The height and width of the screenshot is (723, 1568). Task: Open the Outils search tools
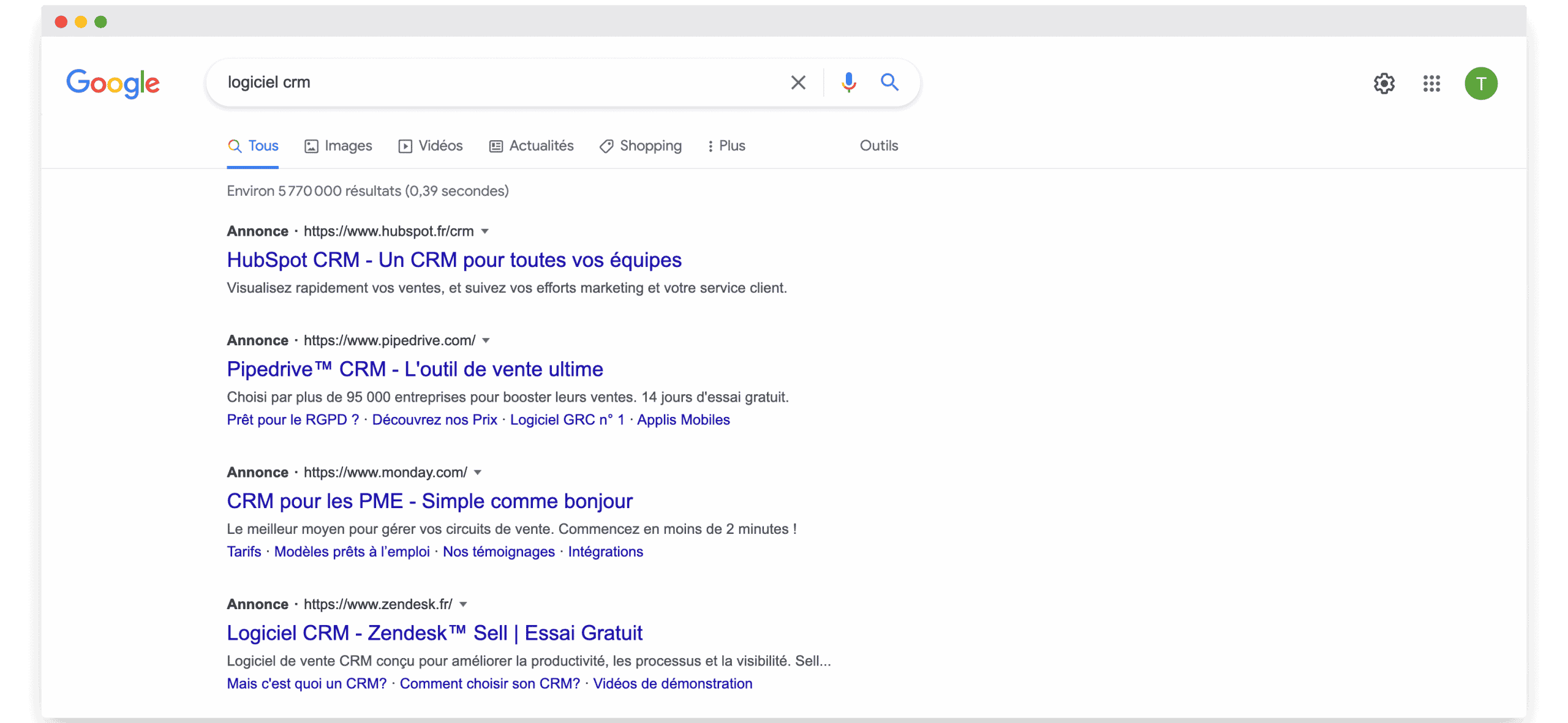tap(878, 146)
